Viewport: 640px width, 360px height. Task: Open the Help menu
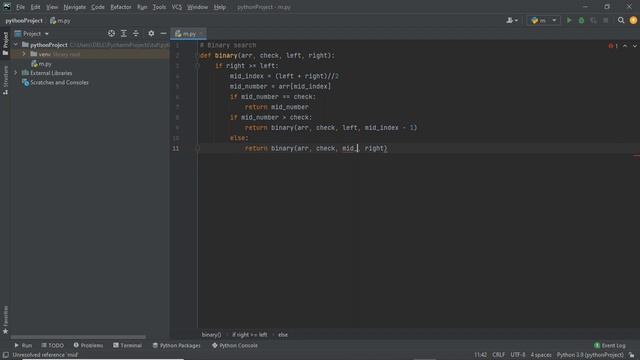pyautogui.click(x=220, y=7)
